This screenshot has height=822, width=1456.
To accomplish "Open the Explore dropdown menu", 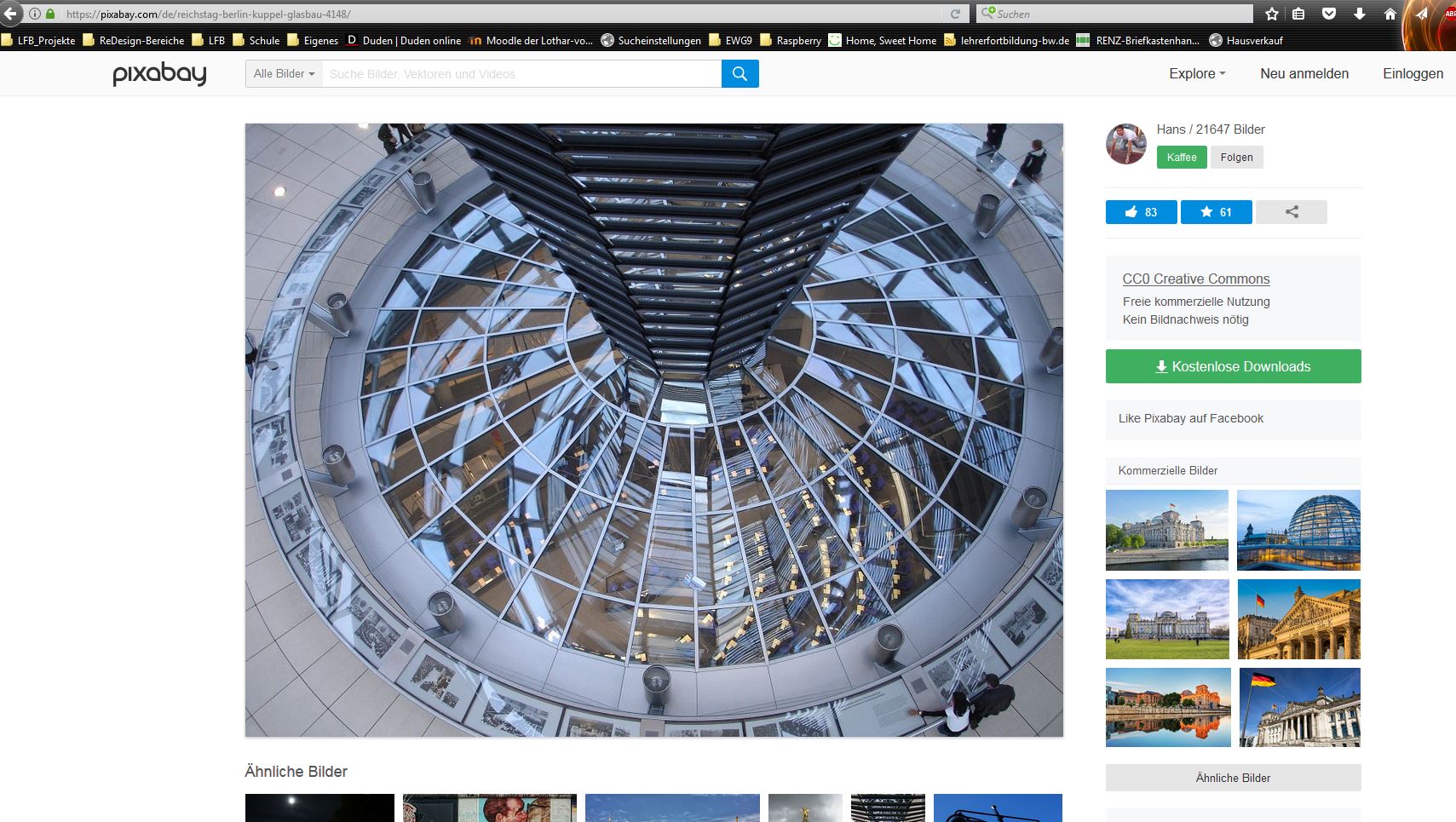I will point(1197,74).
